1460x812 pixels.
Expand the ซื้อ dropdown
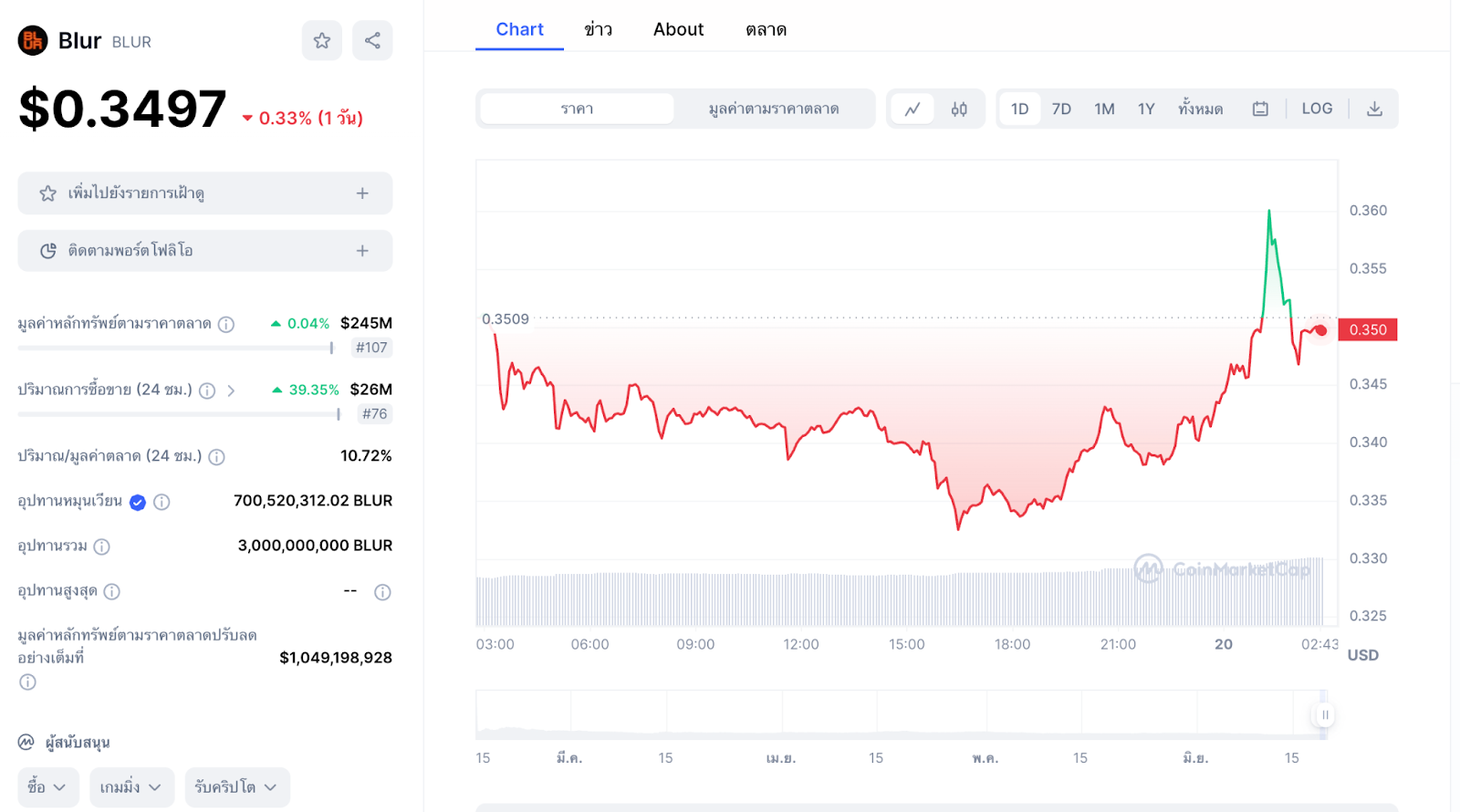point(47,786)
